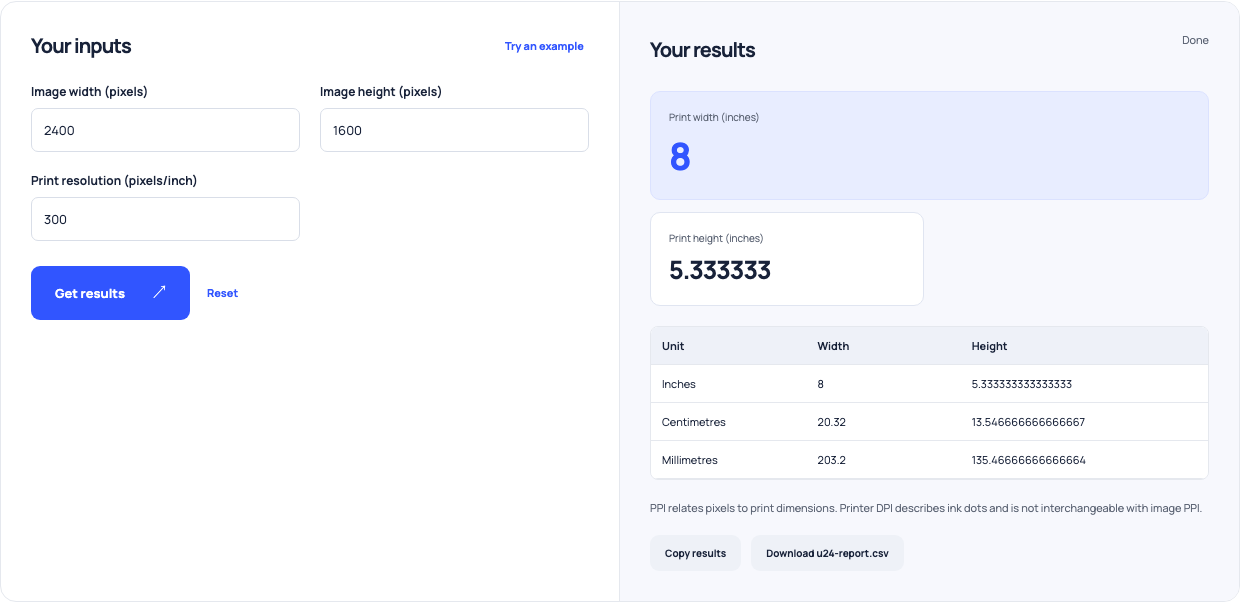Click the Inches row label

click(679, 384)
